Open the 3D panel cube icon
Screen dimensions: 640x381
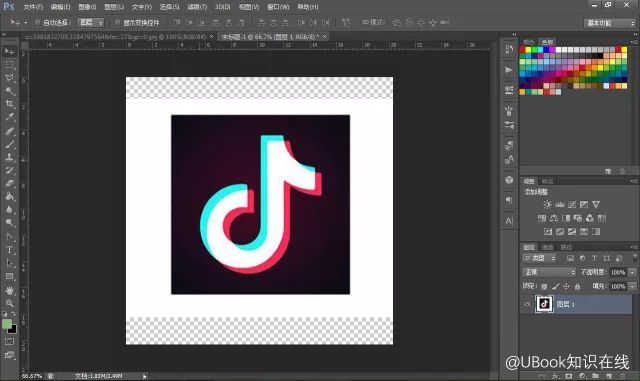tap(509, 180)
